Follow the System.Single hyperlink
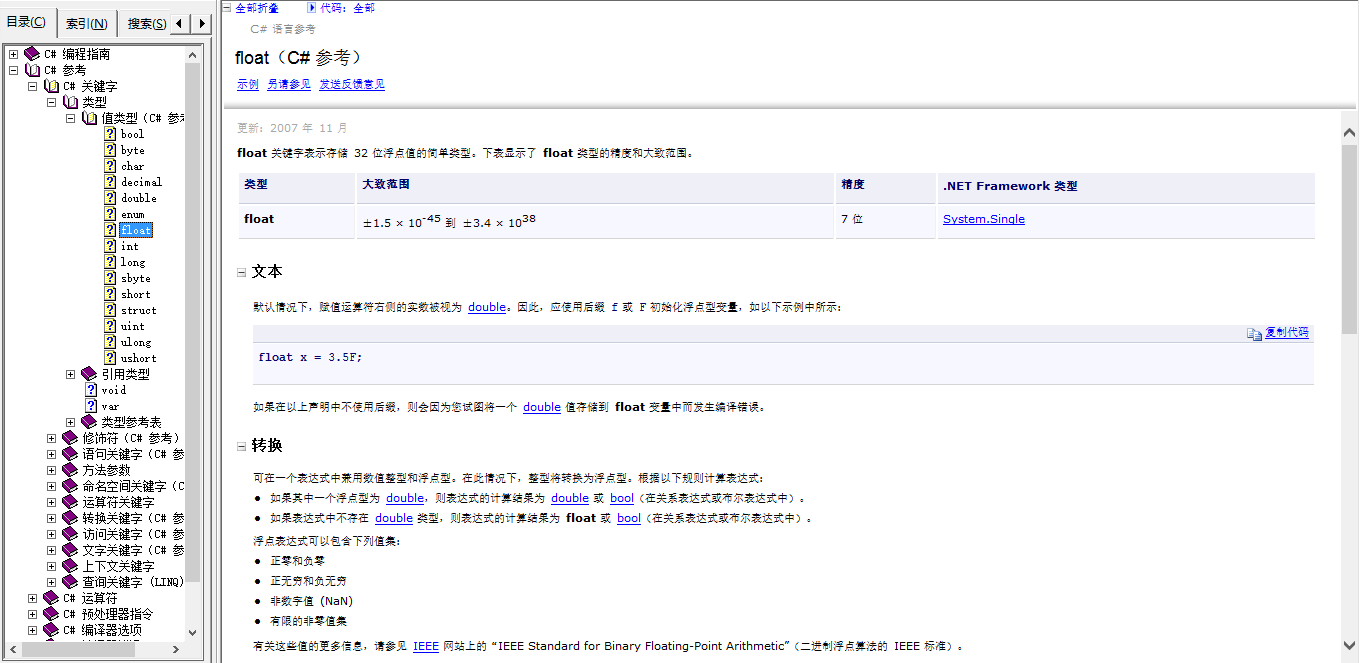The height and width of the screenshot is (663, 1360). (x=983, y=218)
